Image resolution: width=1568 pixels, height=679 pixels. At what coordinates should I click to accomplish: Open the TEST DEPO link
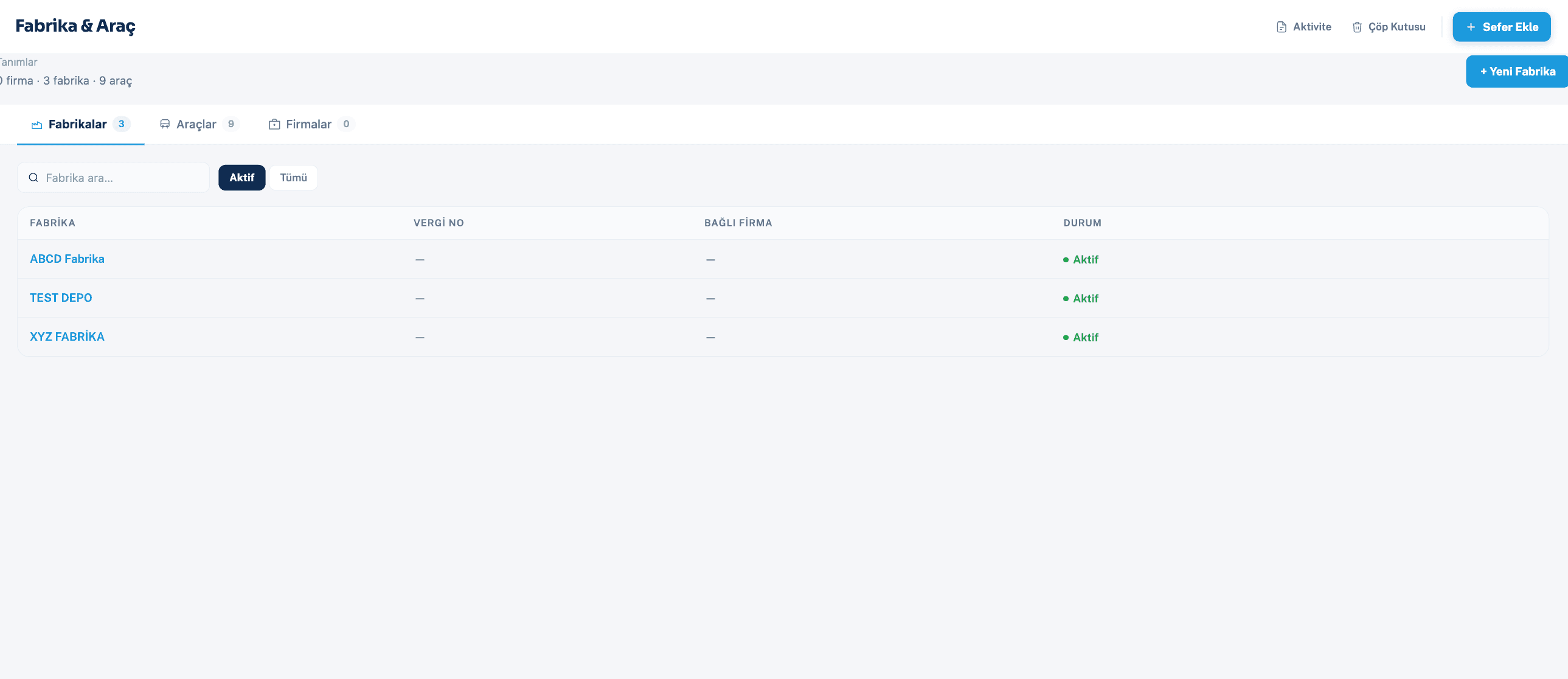pos(61,298)
